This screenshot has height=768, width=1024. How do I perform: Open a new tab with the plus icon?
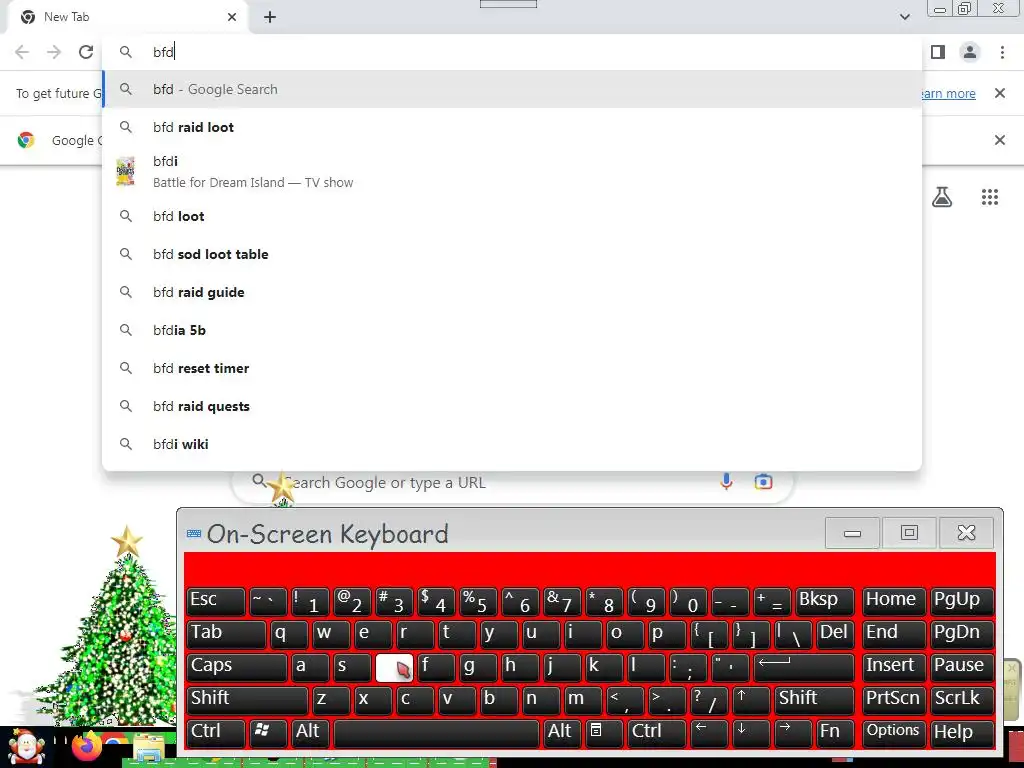[x=270, y=17]
